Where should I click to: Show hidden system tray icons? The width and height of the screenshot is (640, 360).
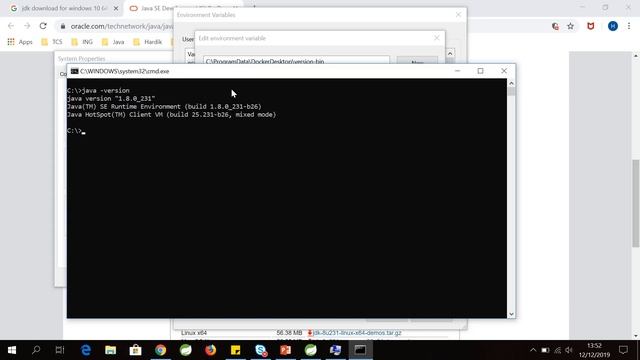533,350
